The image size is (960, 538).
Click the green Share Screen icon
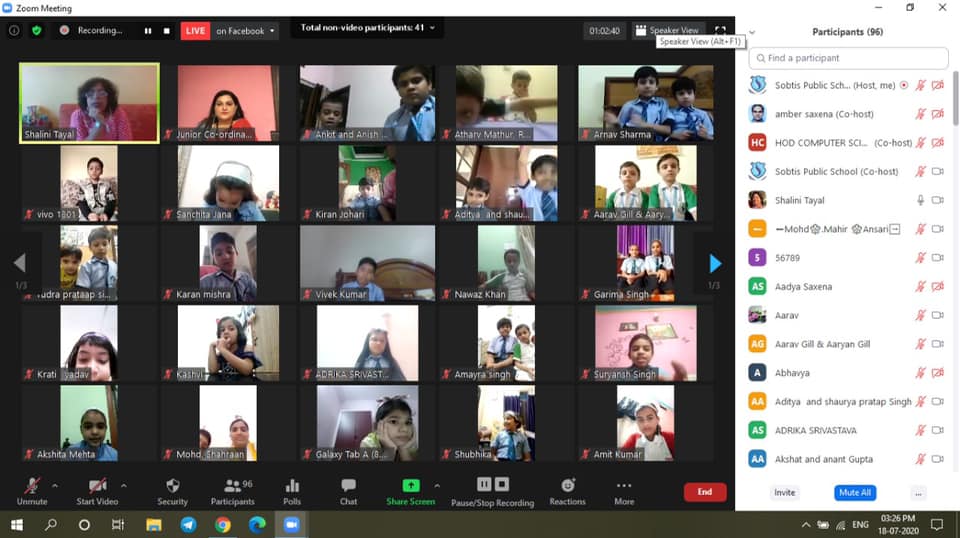[410, 486]
